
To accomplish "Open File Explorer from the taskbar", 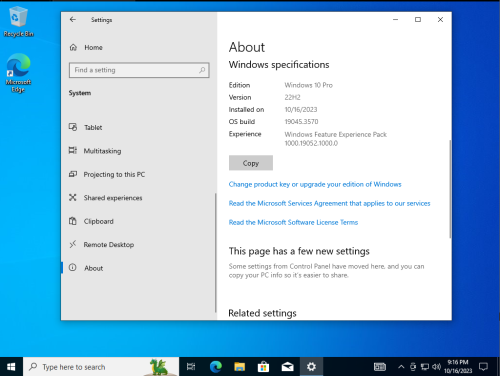I will (240, 367).
